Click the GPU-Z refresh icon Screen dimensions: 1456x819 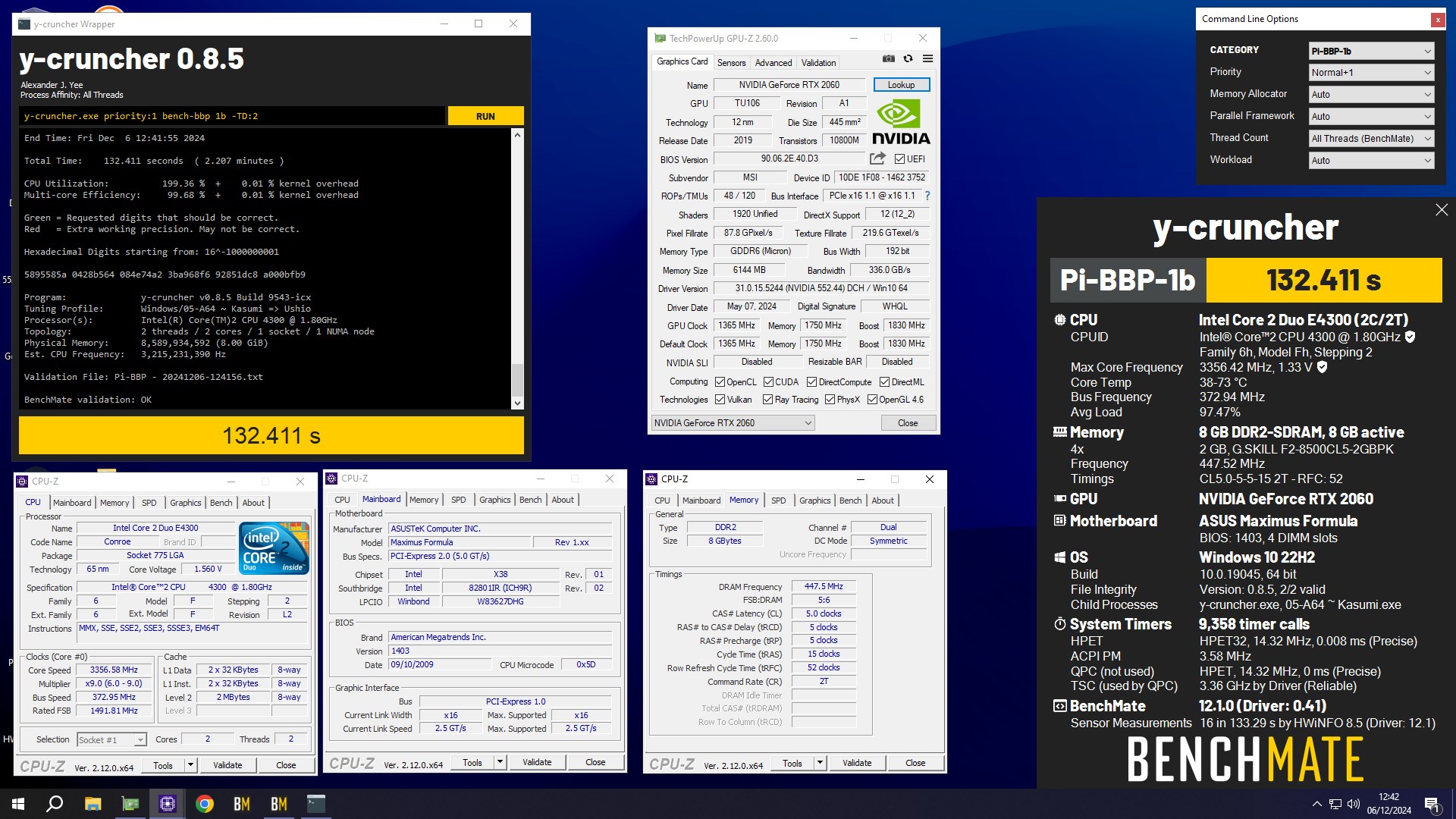(x=908, y=58)
